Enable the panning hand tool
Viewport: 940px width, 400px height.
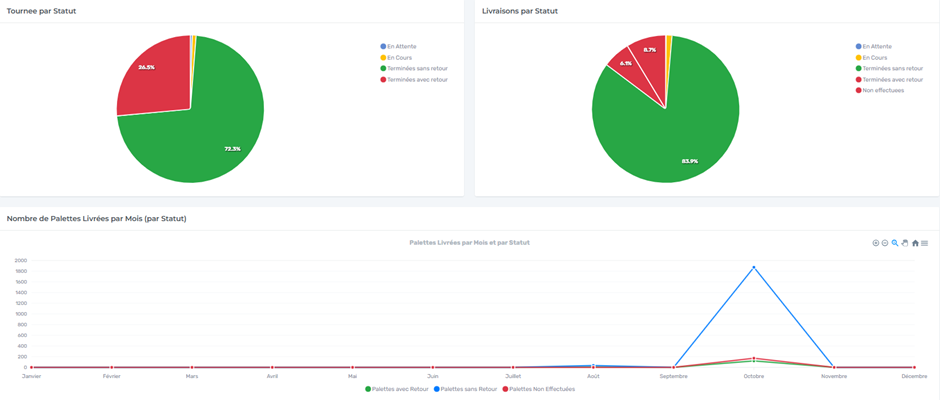905,243
